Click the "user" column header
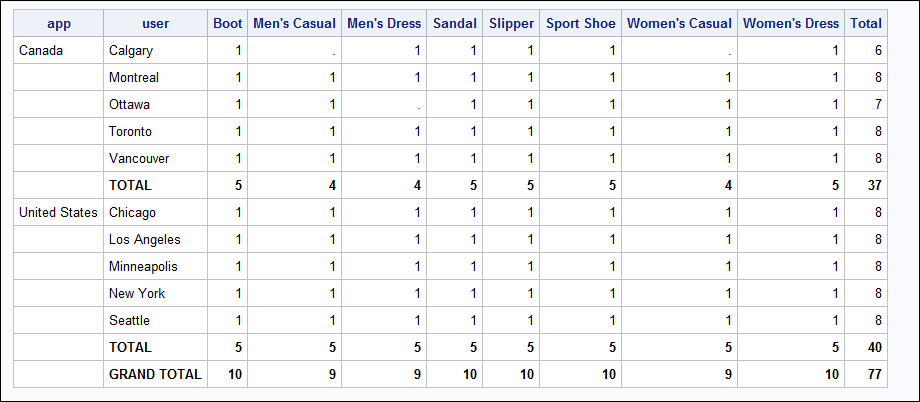Viewport: 920px width, 402px height. [x=155, y=24]
